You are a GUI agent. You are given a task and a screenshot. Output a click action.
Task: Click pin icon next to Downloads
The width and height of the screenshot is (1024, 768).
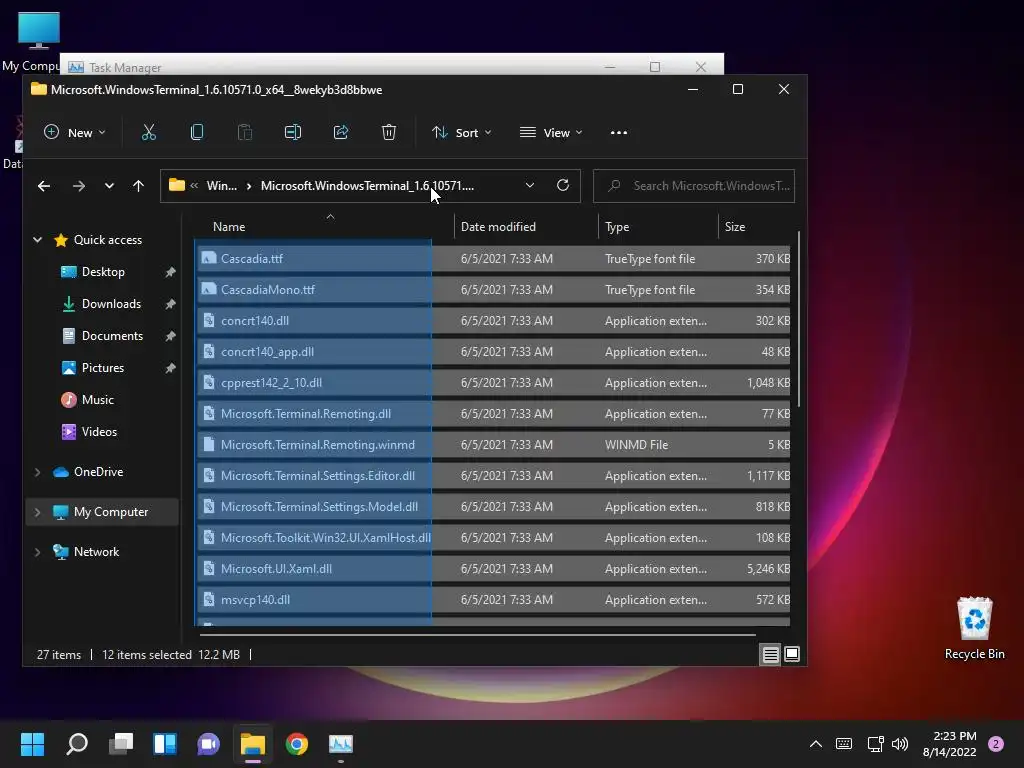click(x=170, y=304)
